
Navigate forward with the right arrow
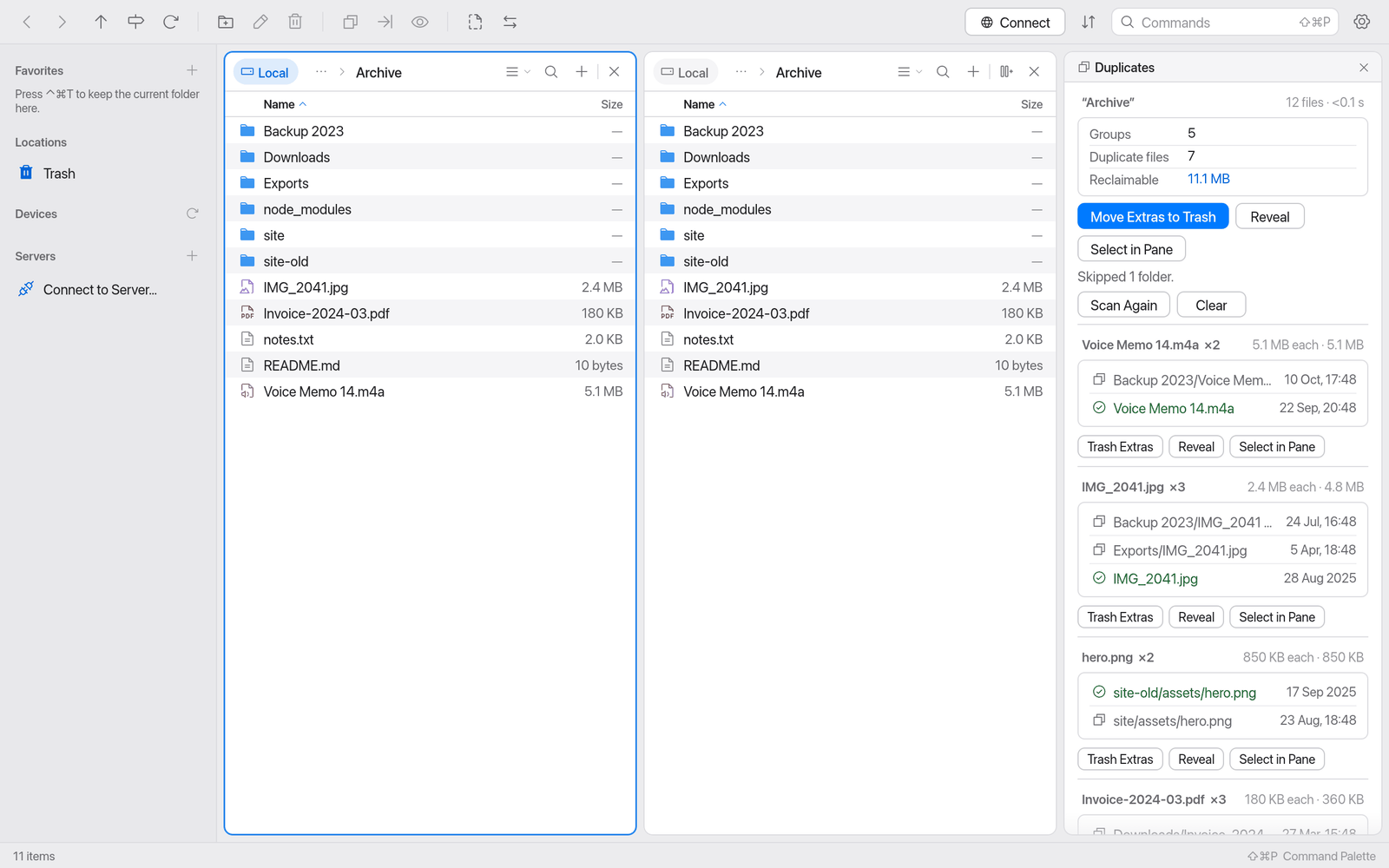(62, 22)
